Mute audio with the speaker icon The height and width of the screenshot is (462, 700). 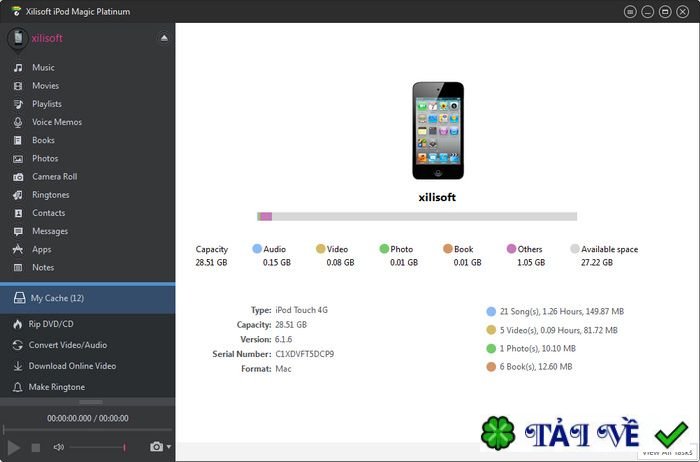point(59,447)
